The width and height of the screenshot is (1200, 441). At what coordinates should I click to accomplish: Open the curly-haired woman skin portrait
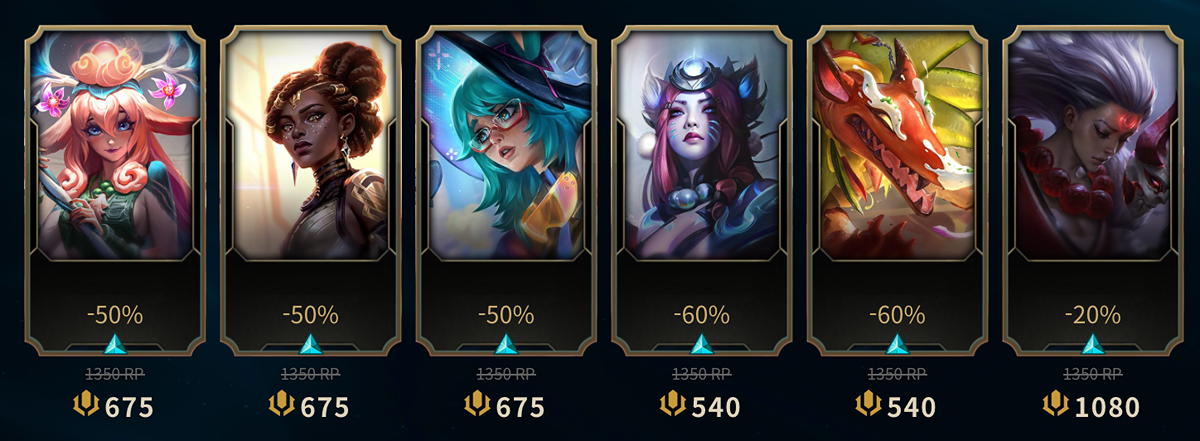[x=310, y=145]
